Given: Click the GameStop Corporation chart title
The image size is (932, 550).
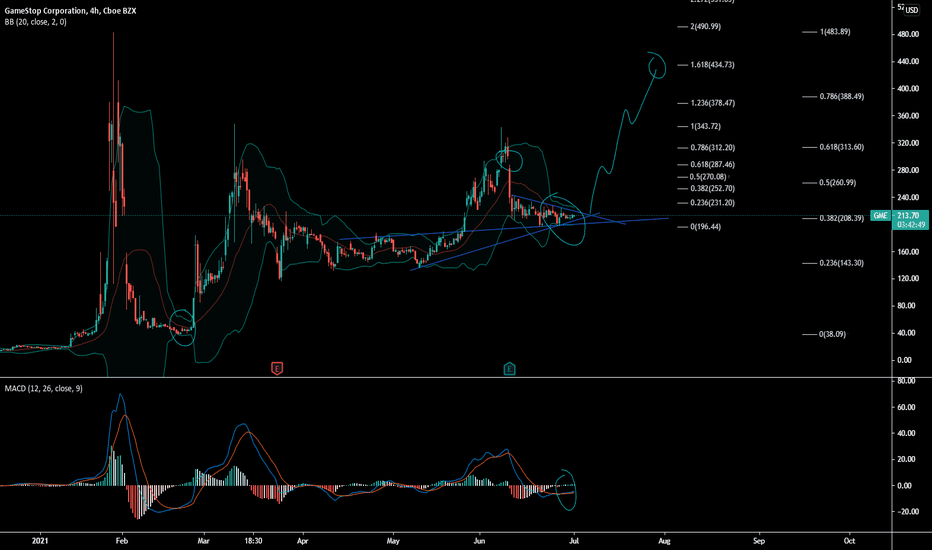Looking at the screenshot, I should pos(70,11).
